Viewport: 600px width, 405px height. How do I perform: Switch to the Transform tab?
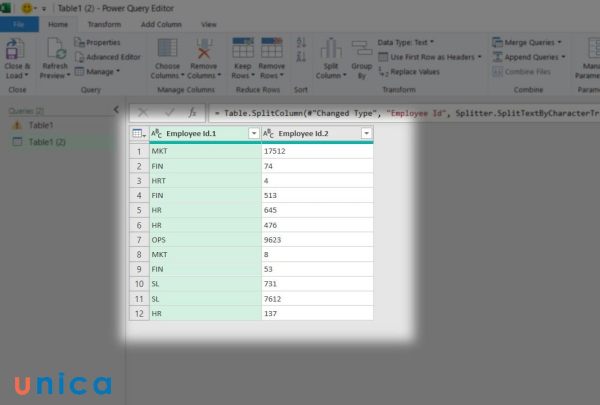coord(103,23)
